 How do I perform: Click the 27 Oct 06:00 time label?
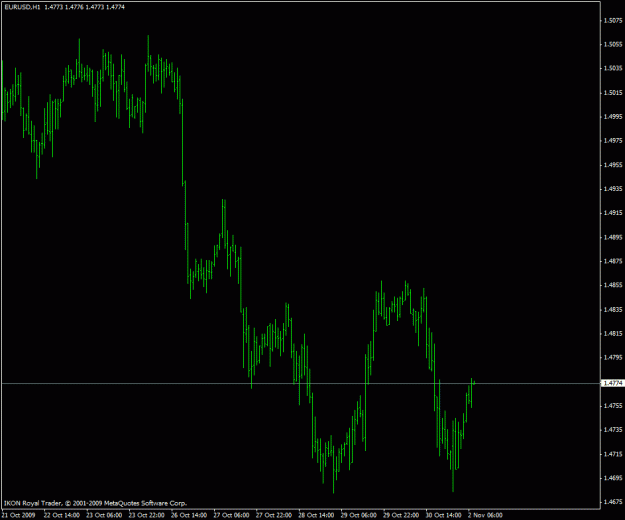tap(231, 515)
